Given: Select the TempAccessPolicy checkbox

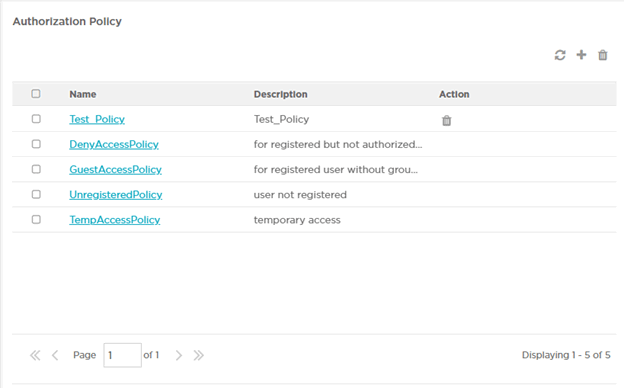Looking at the screenshot, I should (36, 219).
